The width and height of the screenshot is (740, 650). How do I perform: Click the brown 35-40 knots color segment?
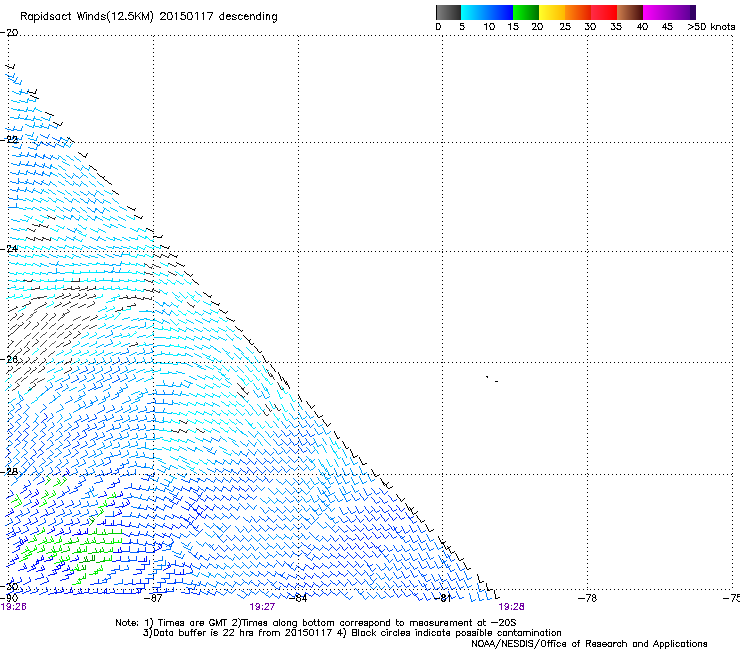pos(630,12)
